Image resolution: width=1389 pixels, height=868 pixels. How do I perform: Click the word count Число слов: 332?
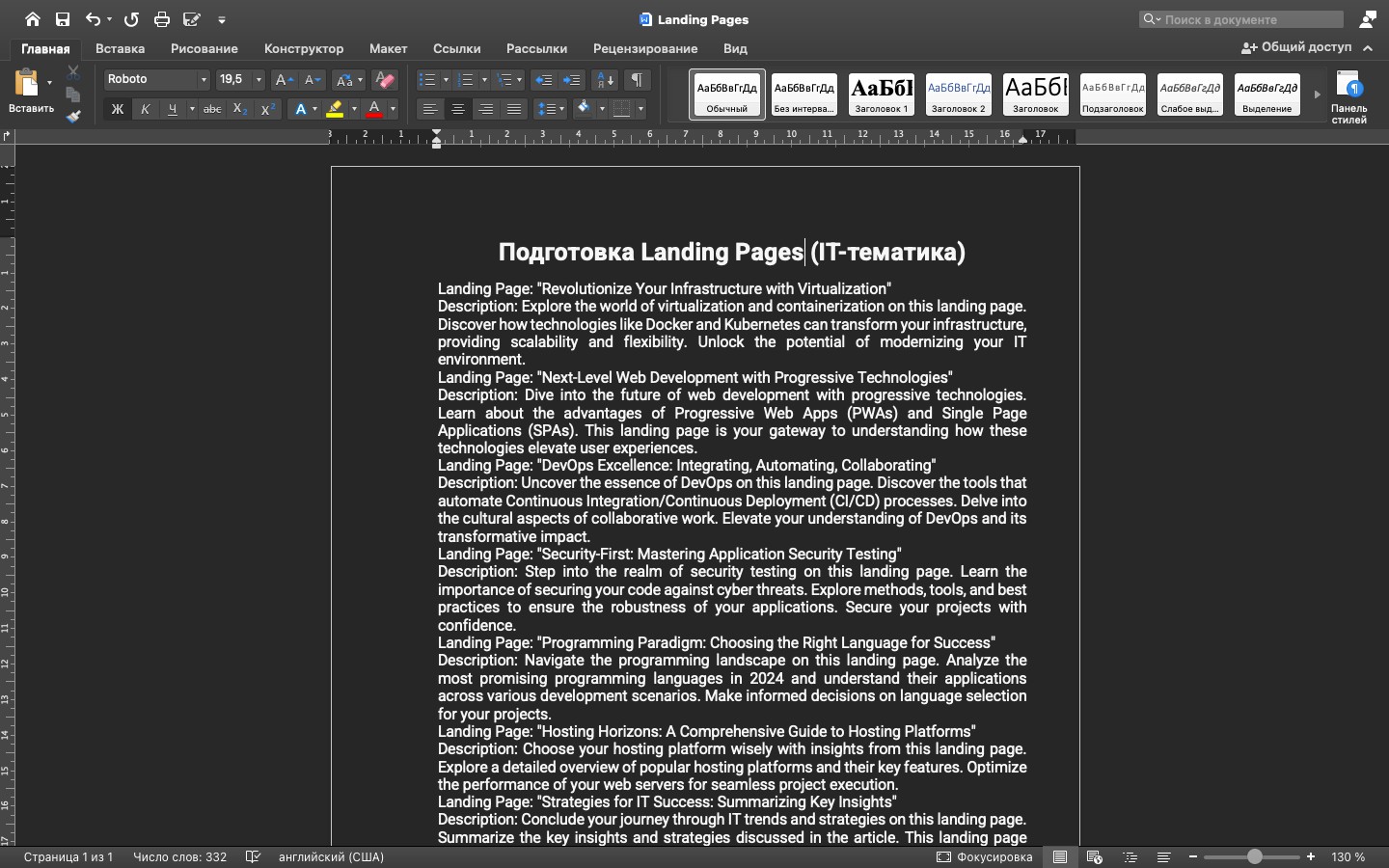coord(180,856)
